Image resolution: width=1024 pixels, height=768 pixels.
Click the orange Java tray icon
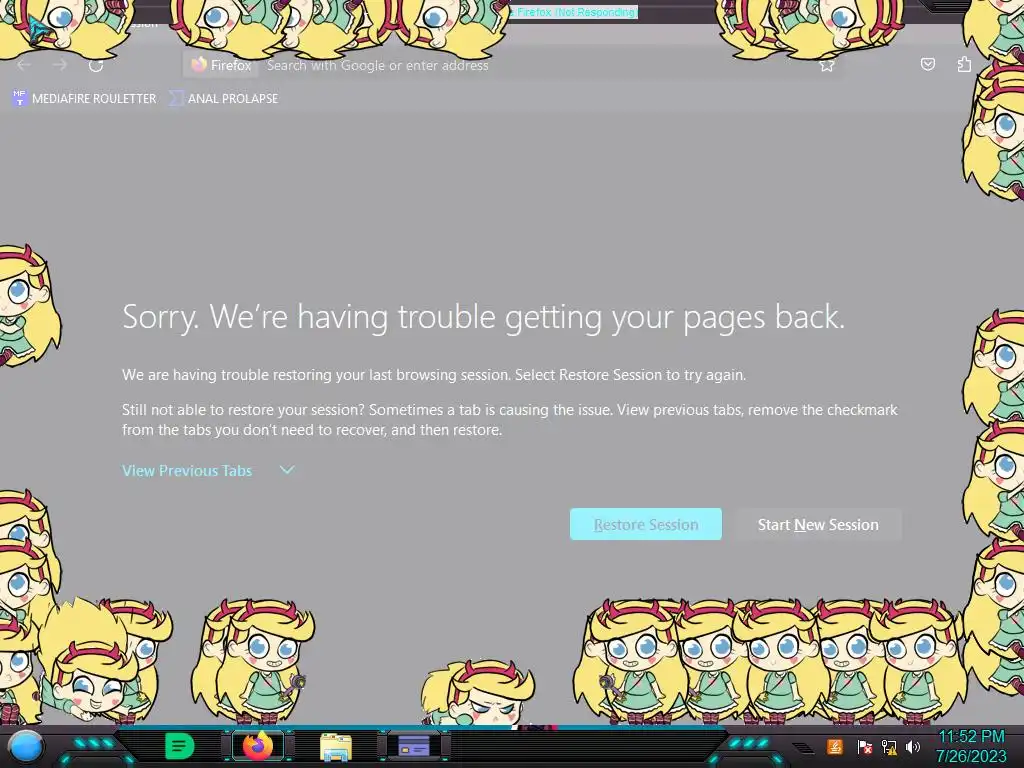pyautogui.click(x=835, y=746)
